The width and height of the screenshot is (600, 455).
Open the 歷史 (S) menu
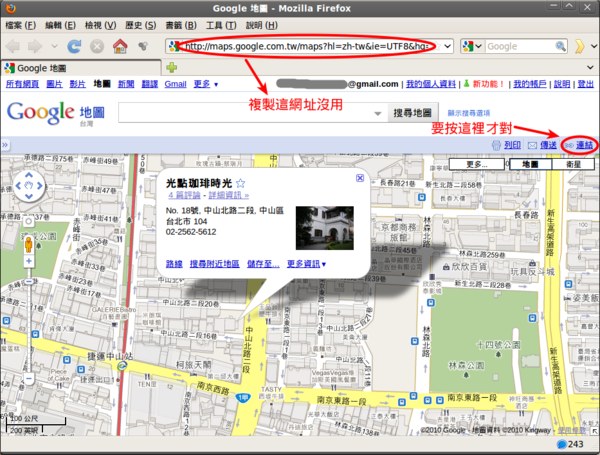pos(140,25)
